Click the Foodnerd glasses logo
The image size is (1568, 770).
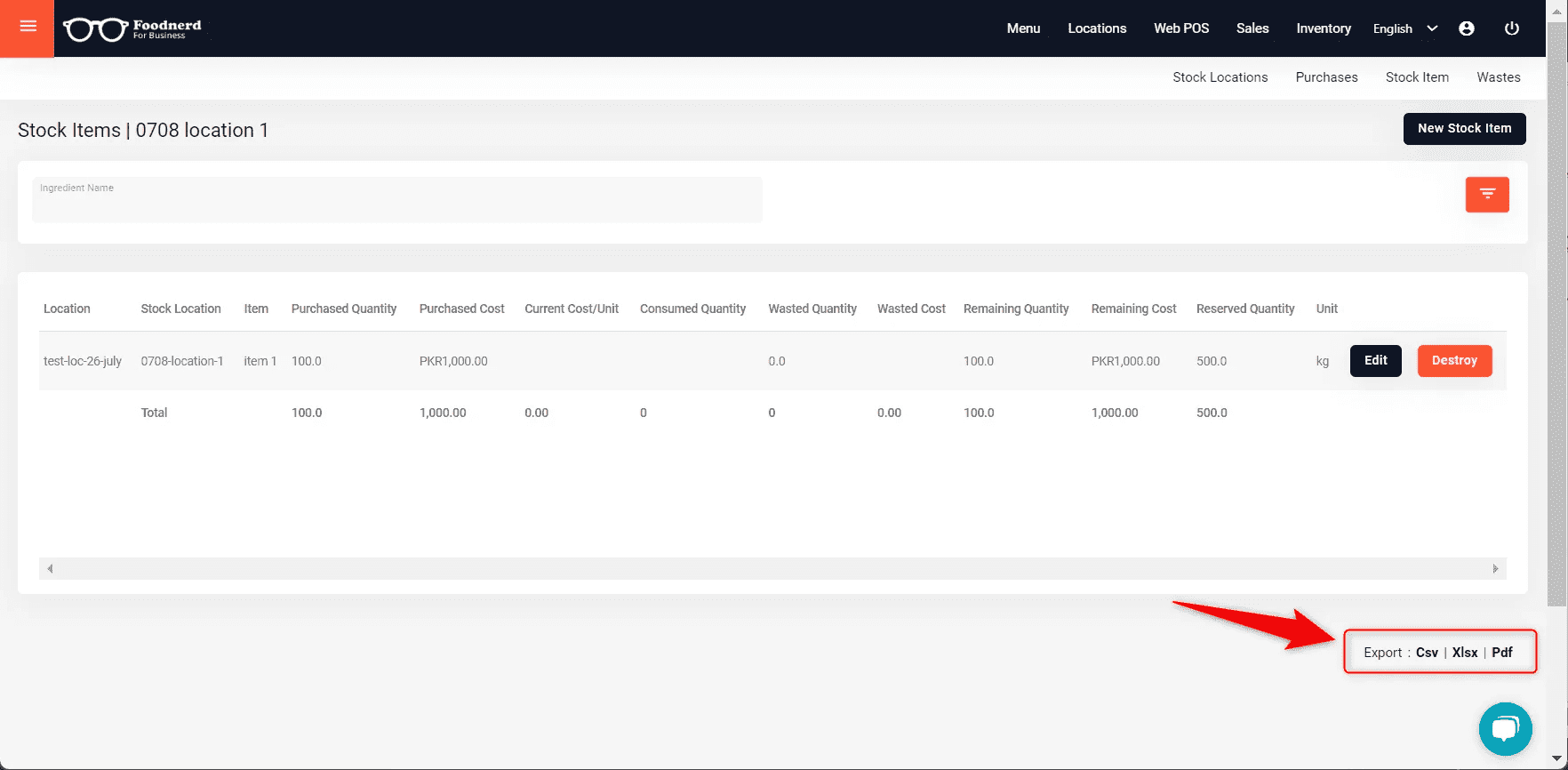pos(132,29)
